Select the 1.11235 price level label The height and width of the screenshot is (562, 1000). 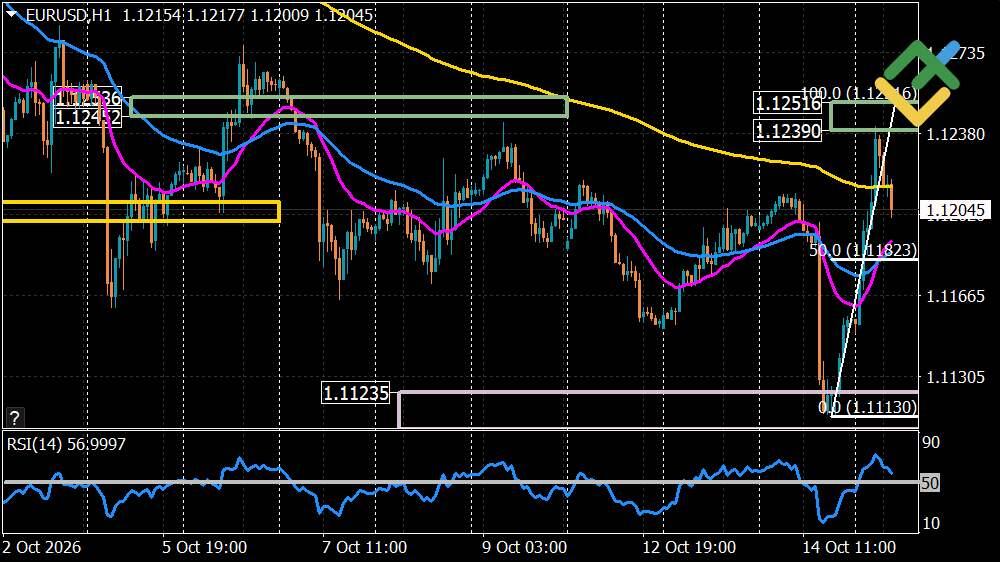click(356, 393)
